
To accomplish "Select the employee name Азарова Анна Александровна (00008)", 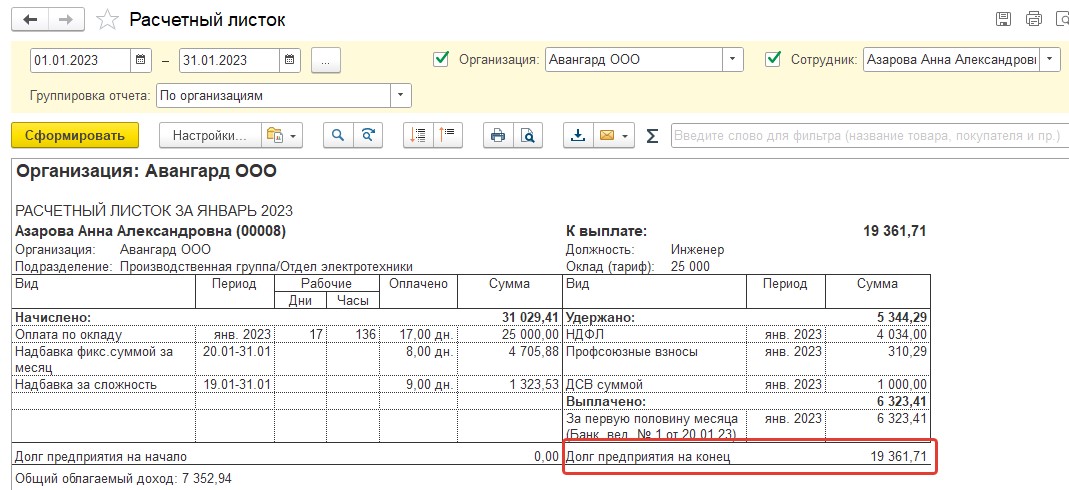I will pos(151,232).
